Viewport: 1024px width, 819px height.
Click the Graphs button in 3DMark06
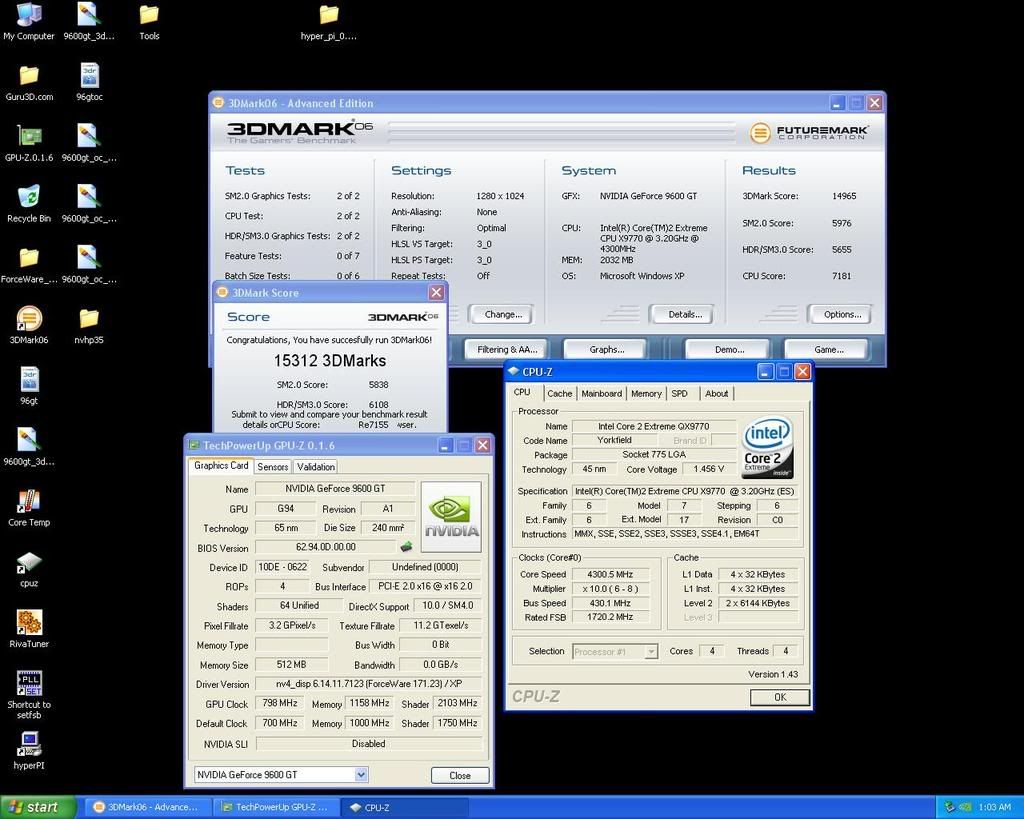point(604,348)
